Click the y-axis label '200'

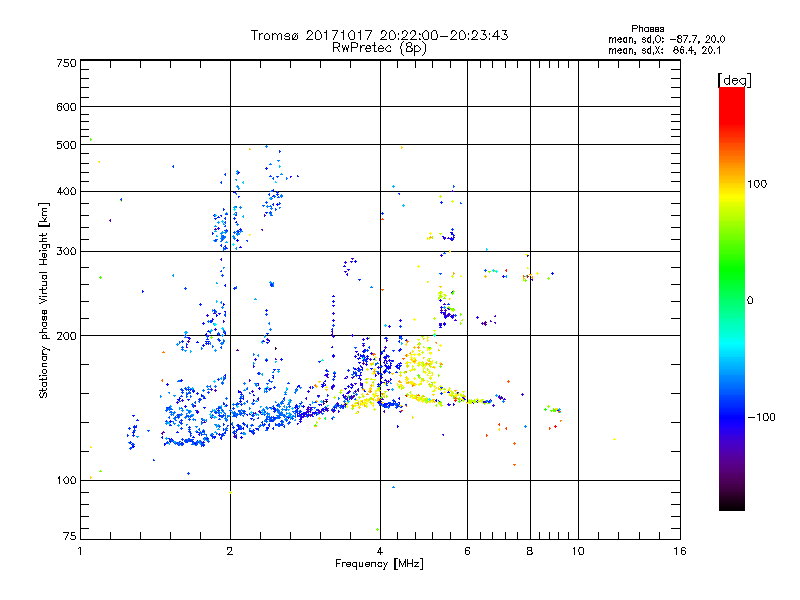click(66, 336)
